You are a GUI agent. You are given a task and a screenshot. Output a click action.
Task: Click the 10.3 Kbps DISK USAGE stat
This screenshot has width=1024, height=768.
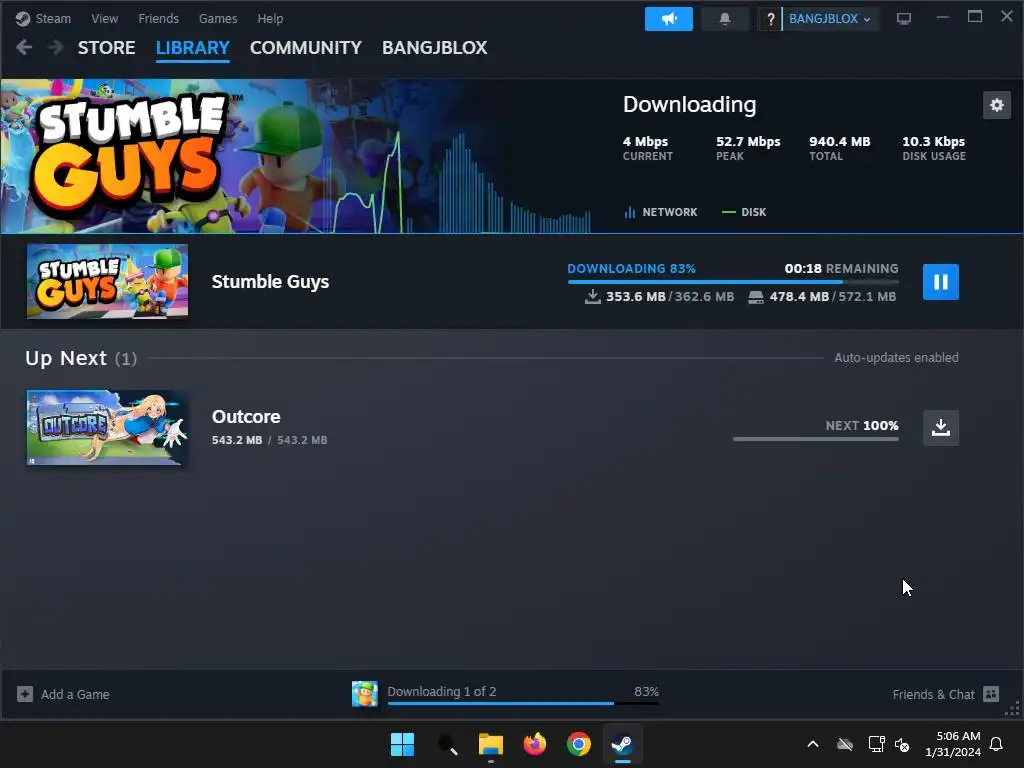(x=934, y=148)
